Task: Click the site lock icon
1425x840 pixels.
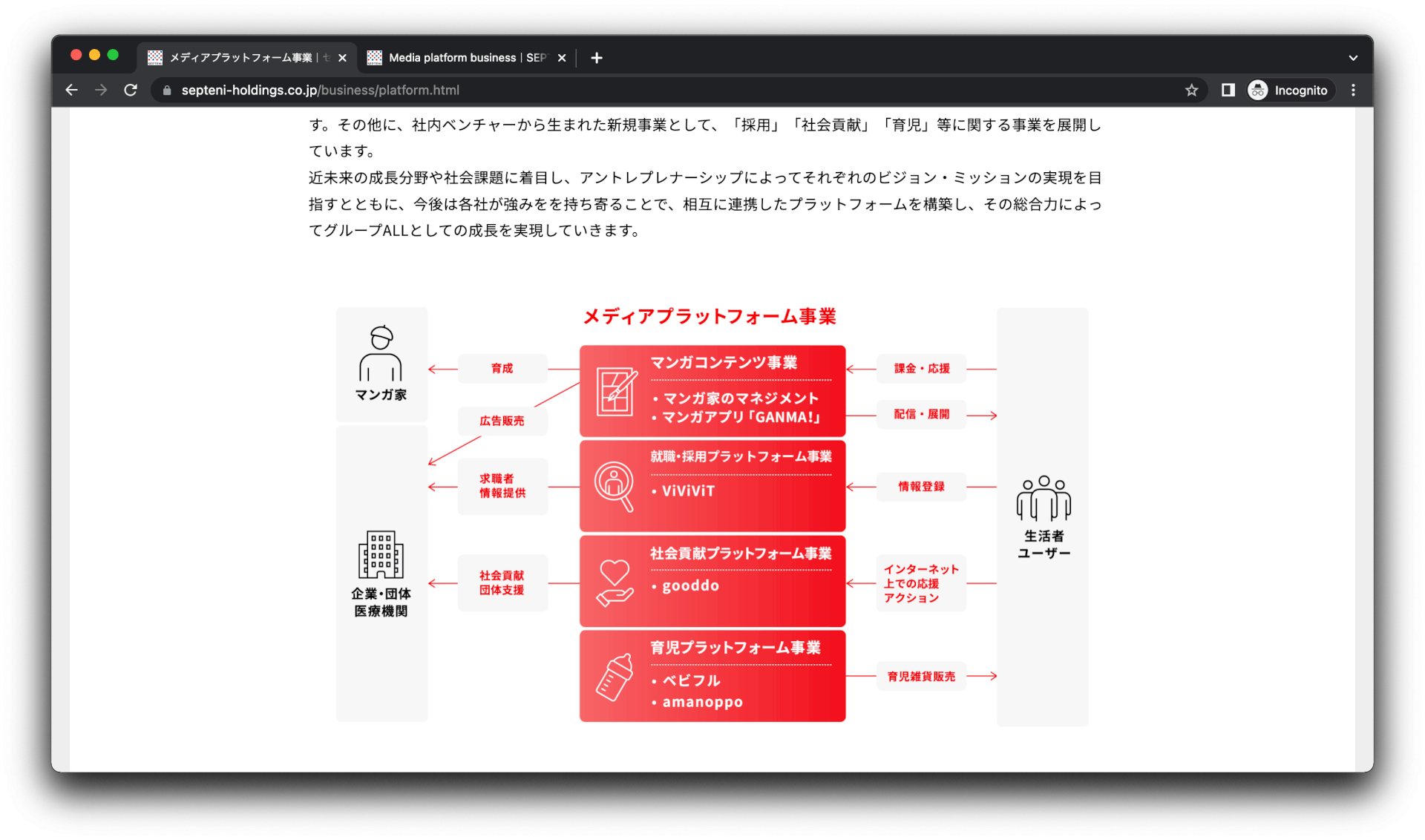Action: point(167,90)
